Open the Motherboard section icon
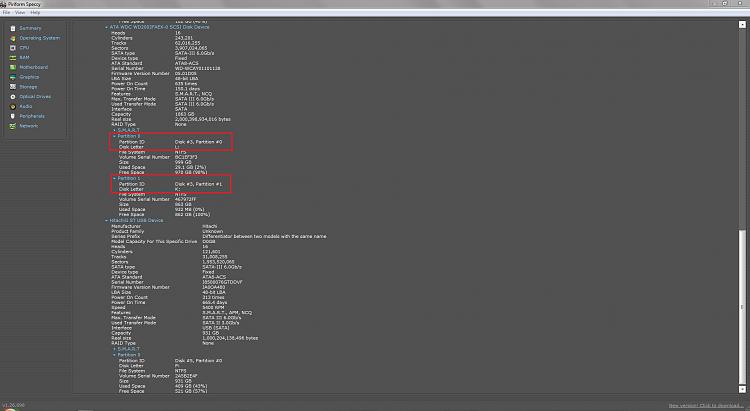The width and height of the screenshot is (750, 411). 13,67
